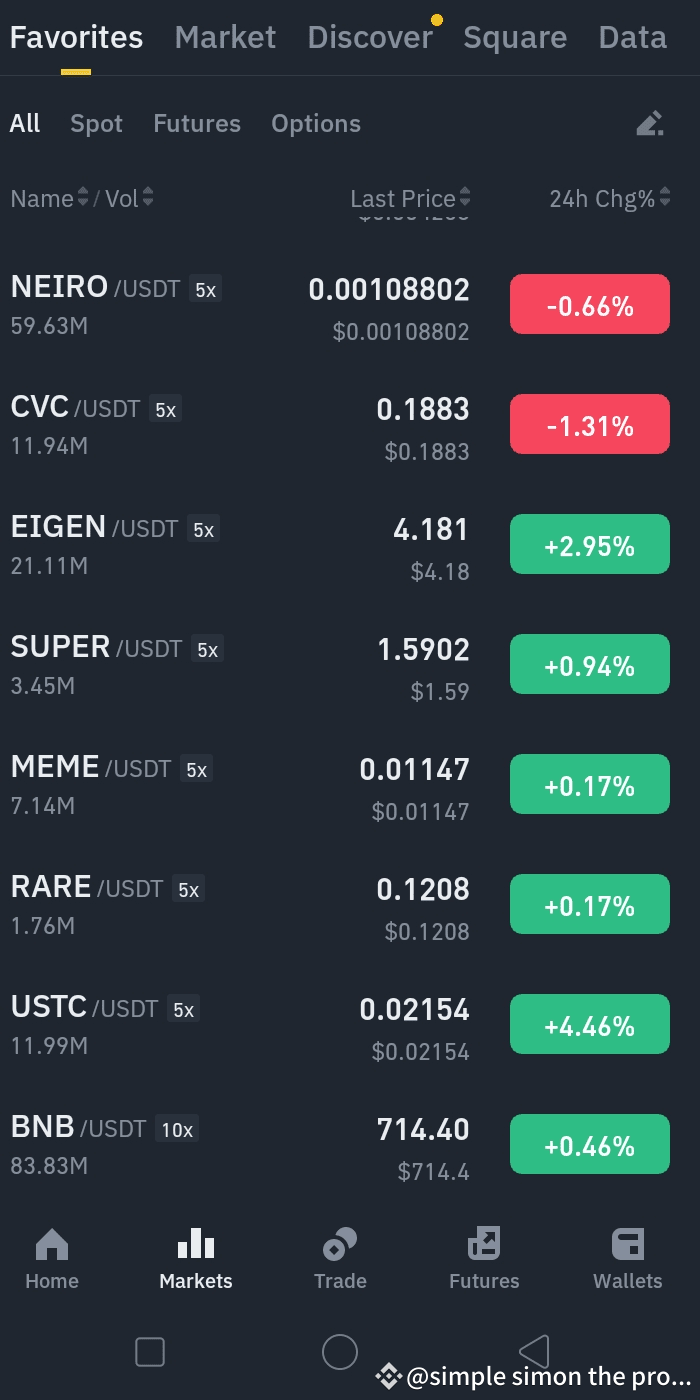Open the Discover tab
Screen dimensions: 700x1400
(370, 38)
